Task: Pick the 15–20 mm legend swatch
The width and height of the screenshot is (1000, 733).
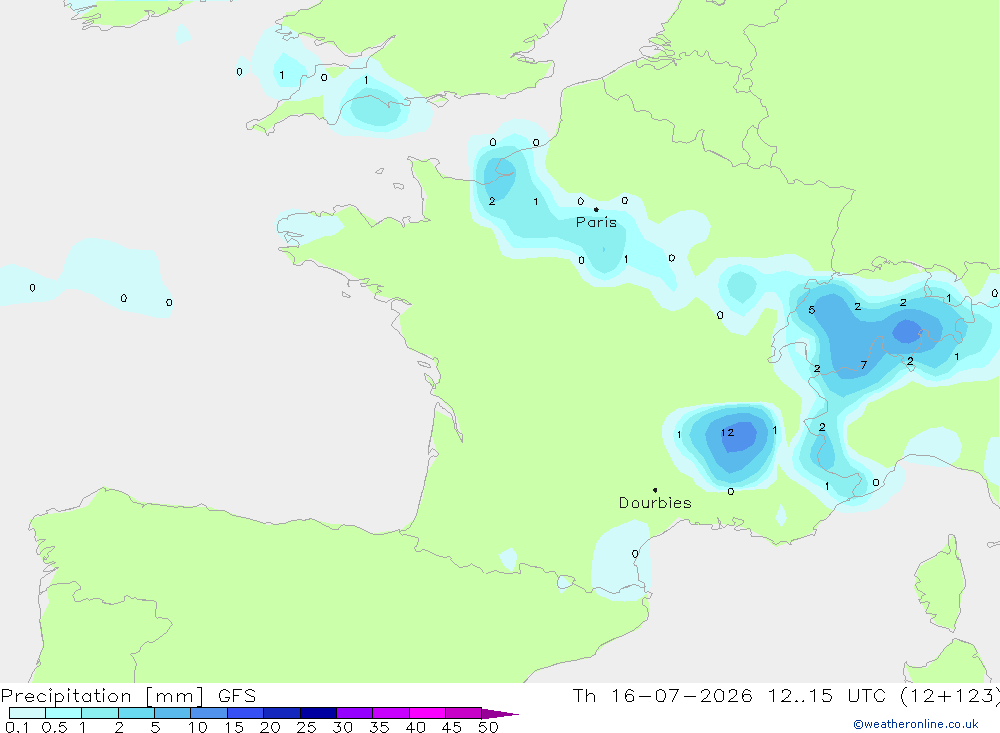Action: pos(246,713)
